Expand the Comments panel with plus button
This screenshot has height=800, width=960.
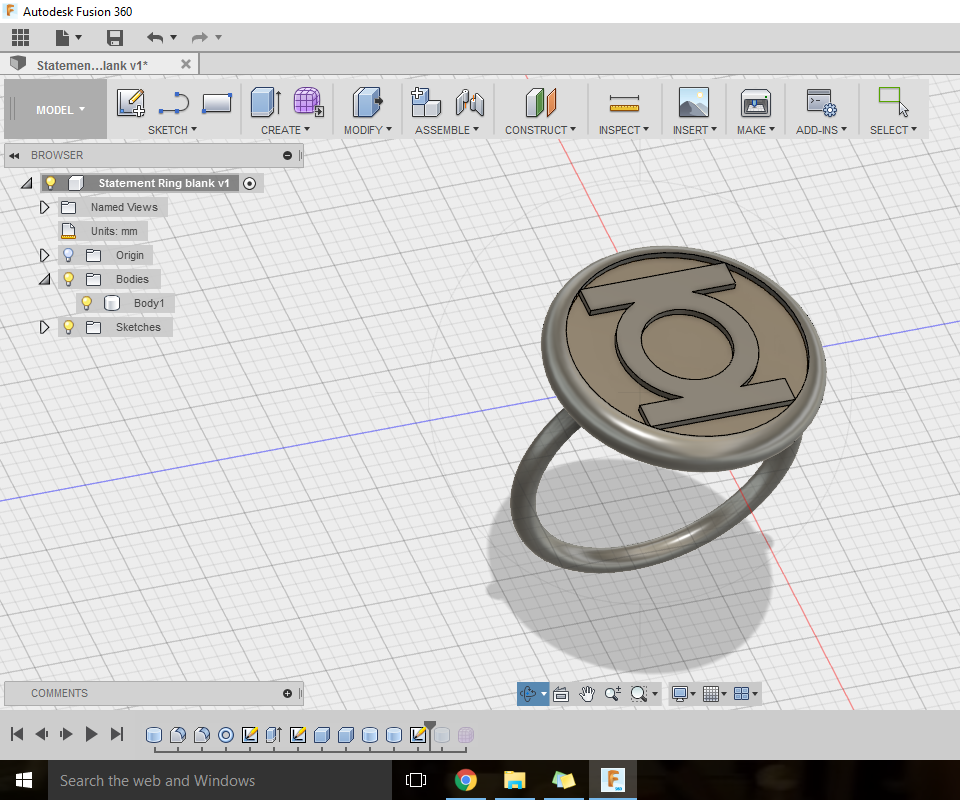pyautogui.click(x=287, y=693)
